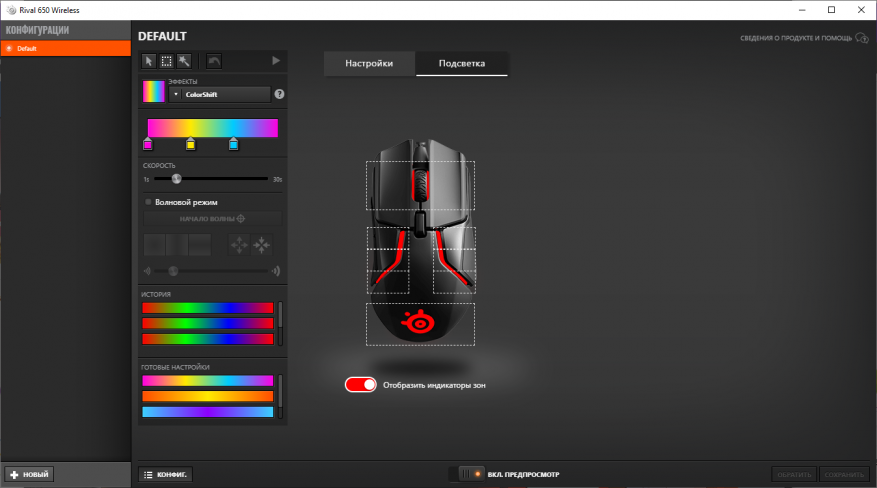
Task: Click the history list scrollbar
Action: 280,324
